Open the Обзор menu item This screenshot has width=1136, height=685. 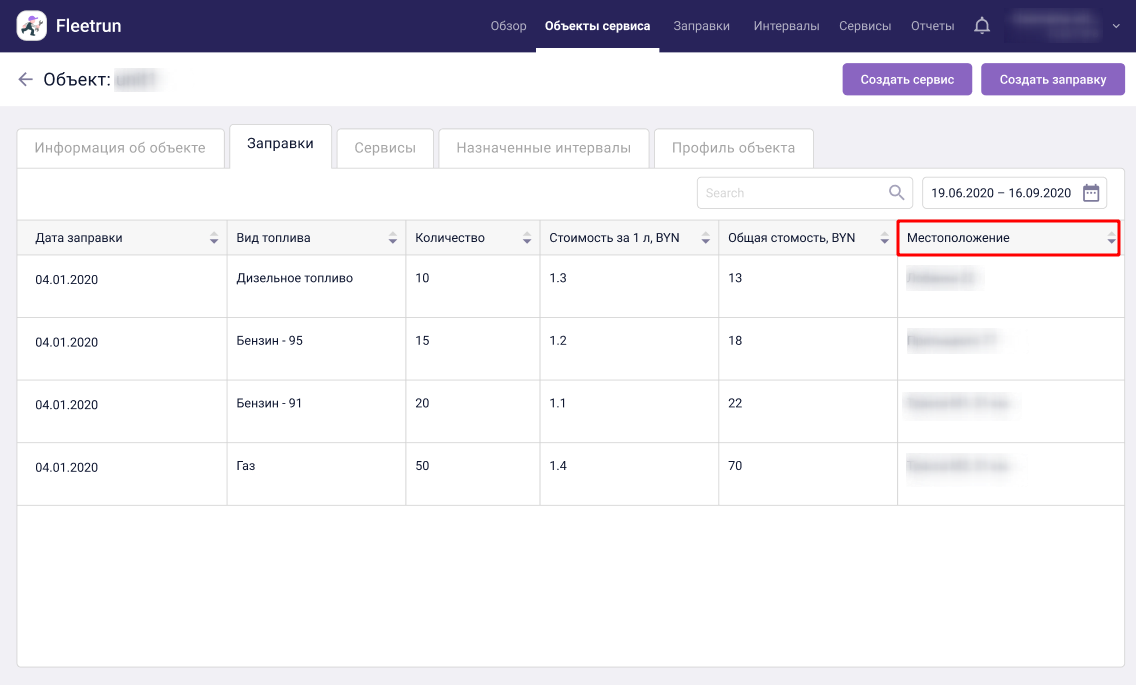pyautogui.click(x=508, y=26)
